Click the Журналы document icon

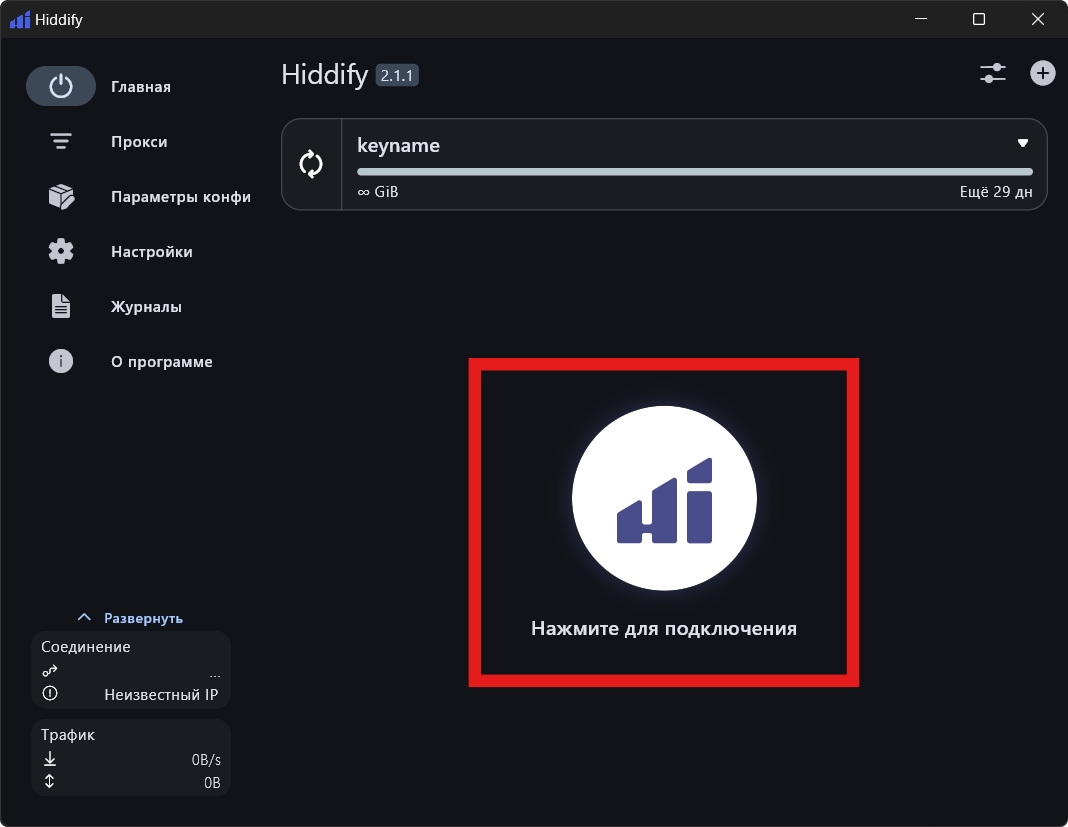[x=61, y=307]
